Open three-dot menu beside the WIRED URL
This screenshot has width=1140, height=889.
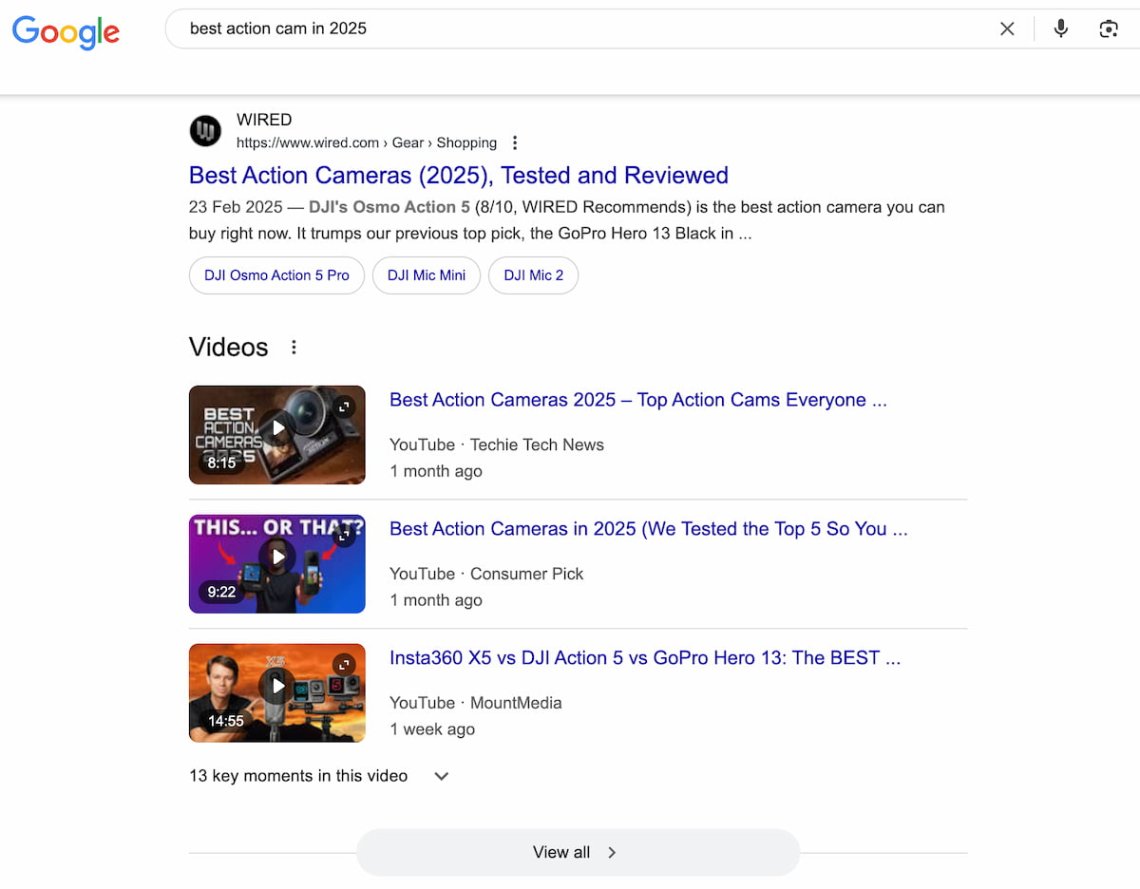click(x=515, y=142)
